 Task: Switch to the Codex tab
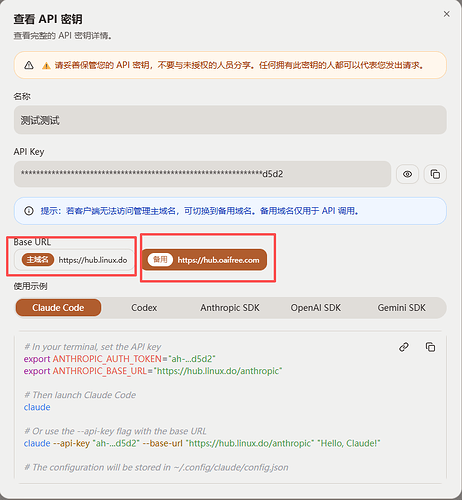[144, 307]
